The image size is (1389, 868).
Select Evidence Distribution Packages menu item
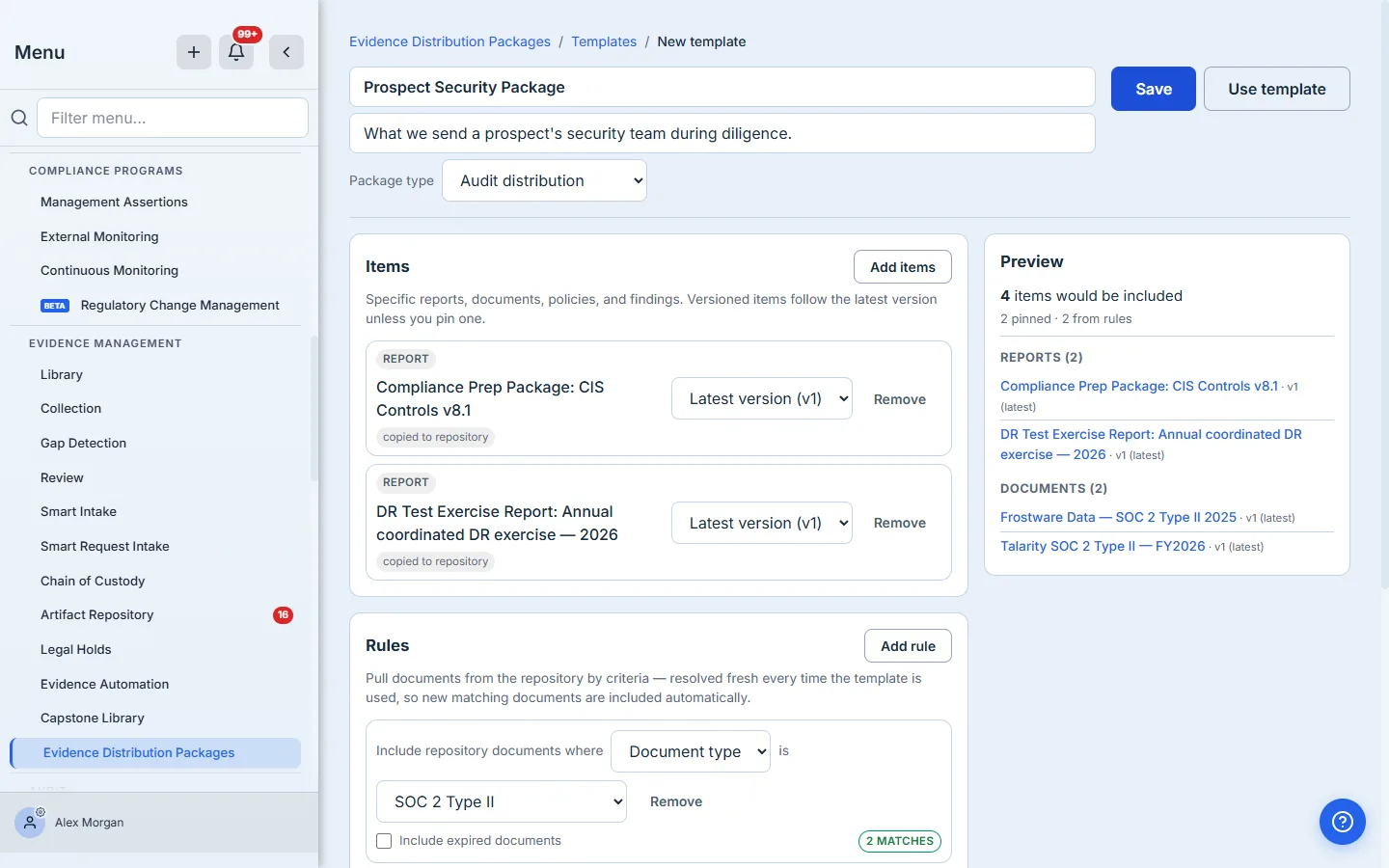point(155,753)
